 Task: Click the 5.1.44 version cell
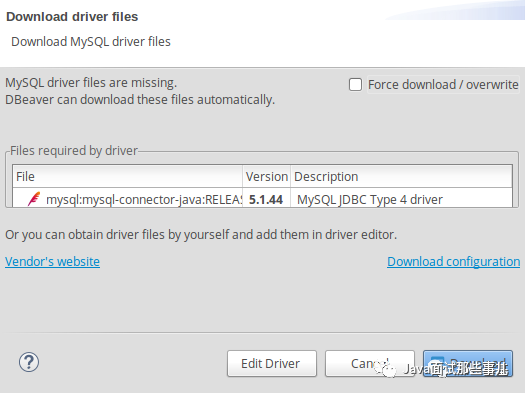[266, 200]
